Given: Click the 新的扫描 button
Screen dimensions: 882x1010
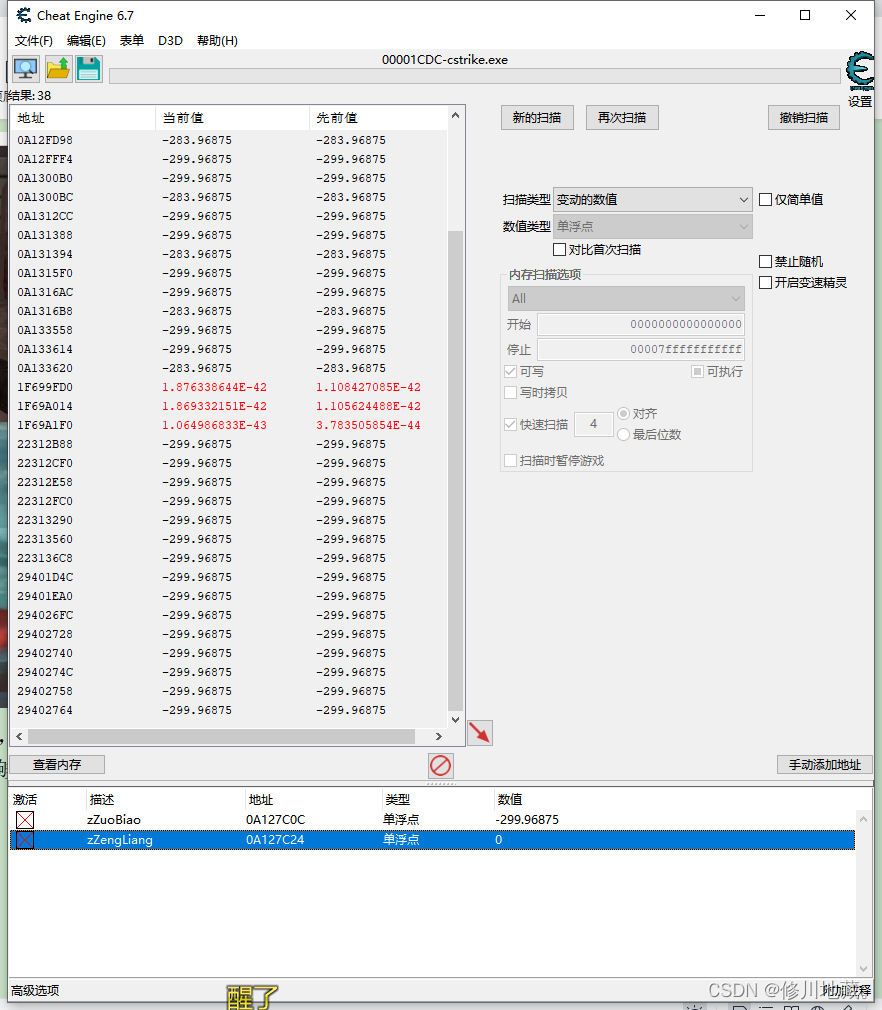Looking at the screenshot, I should coord(537,118).
